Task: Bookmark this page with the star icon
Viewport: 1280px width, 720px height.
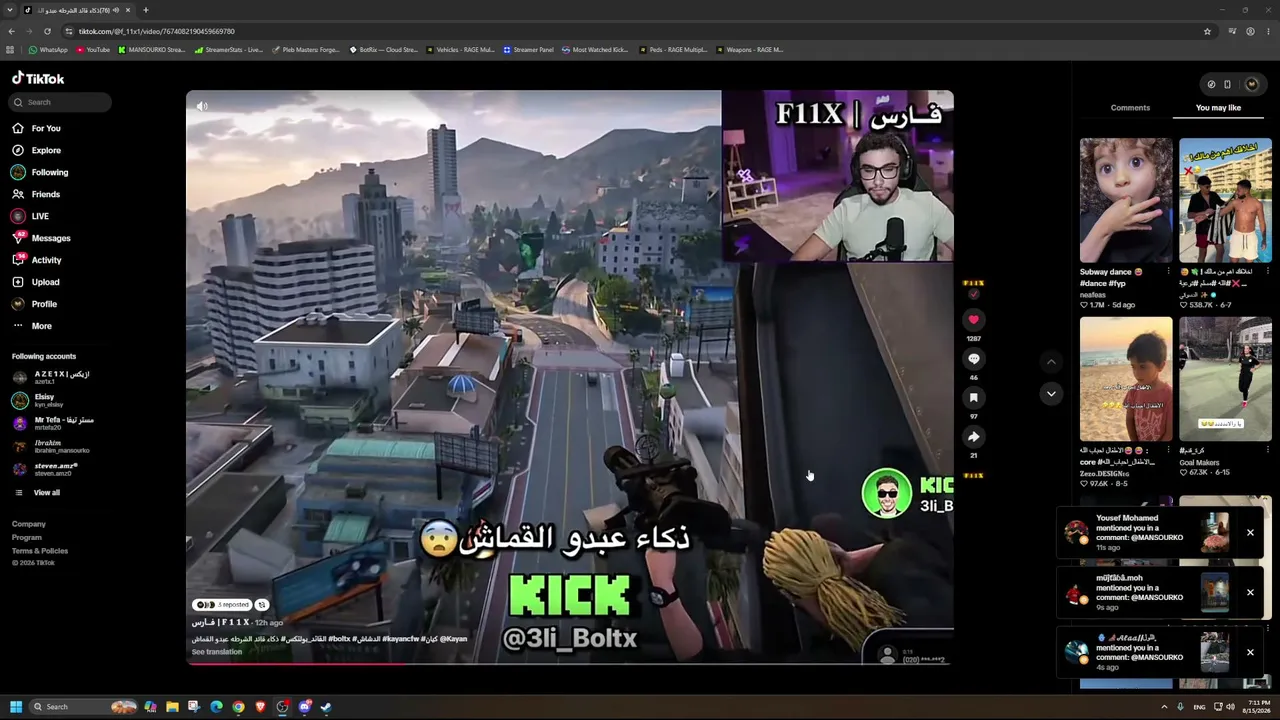Action: [x=1207, y=31]
